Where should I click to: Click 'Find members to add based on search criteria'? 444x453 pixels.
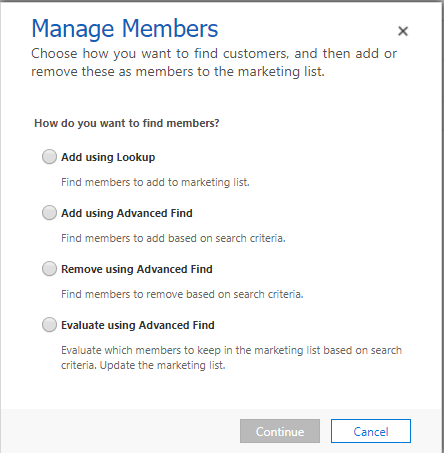pos(173,238)
